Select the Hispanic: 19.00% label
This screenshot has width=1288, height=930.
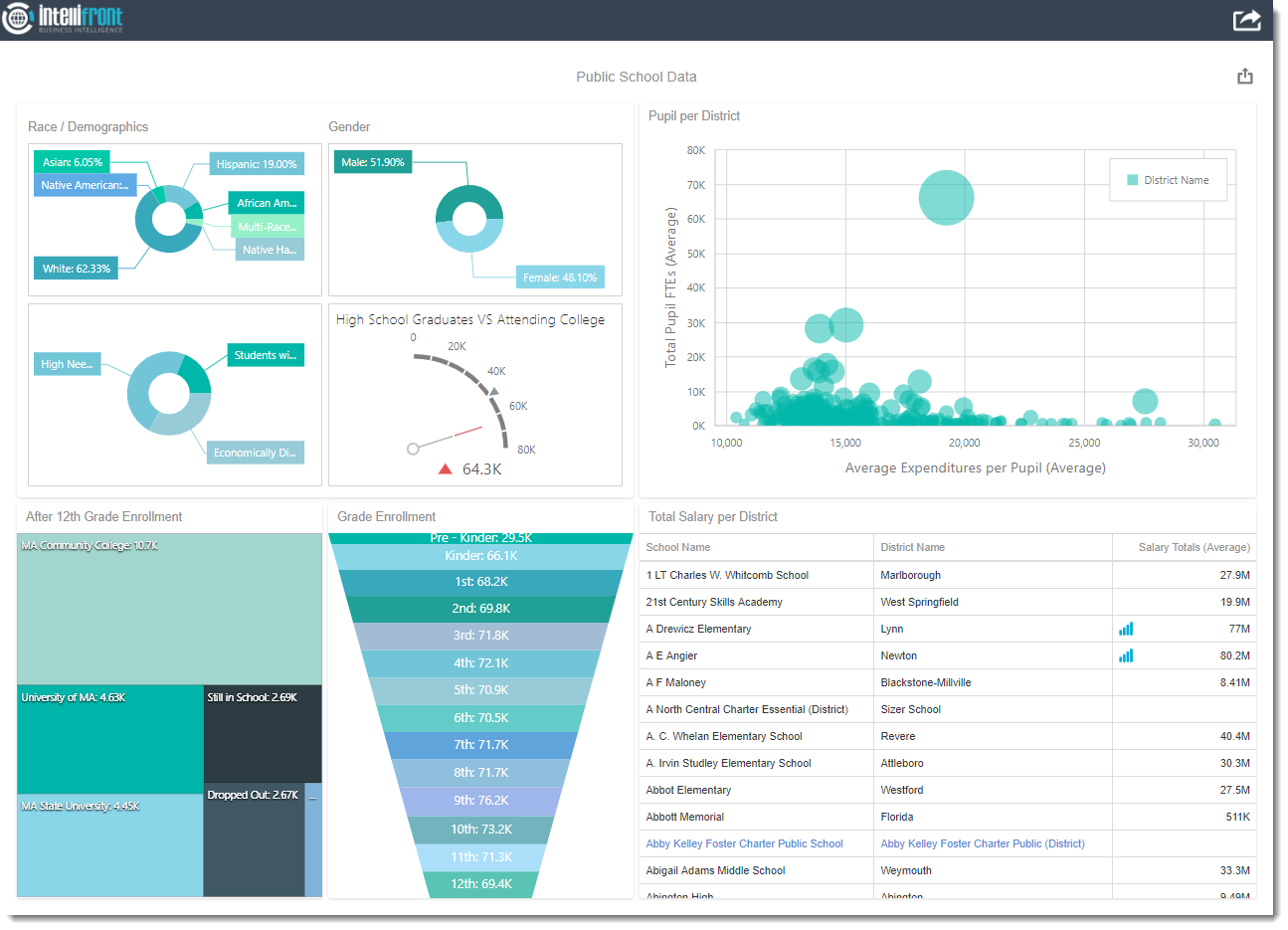tap(257, 164)
